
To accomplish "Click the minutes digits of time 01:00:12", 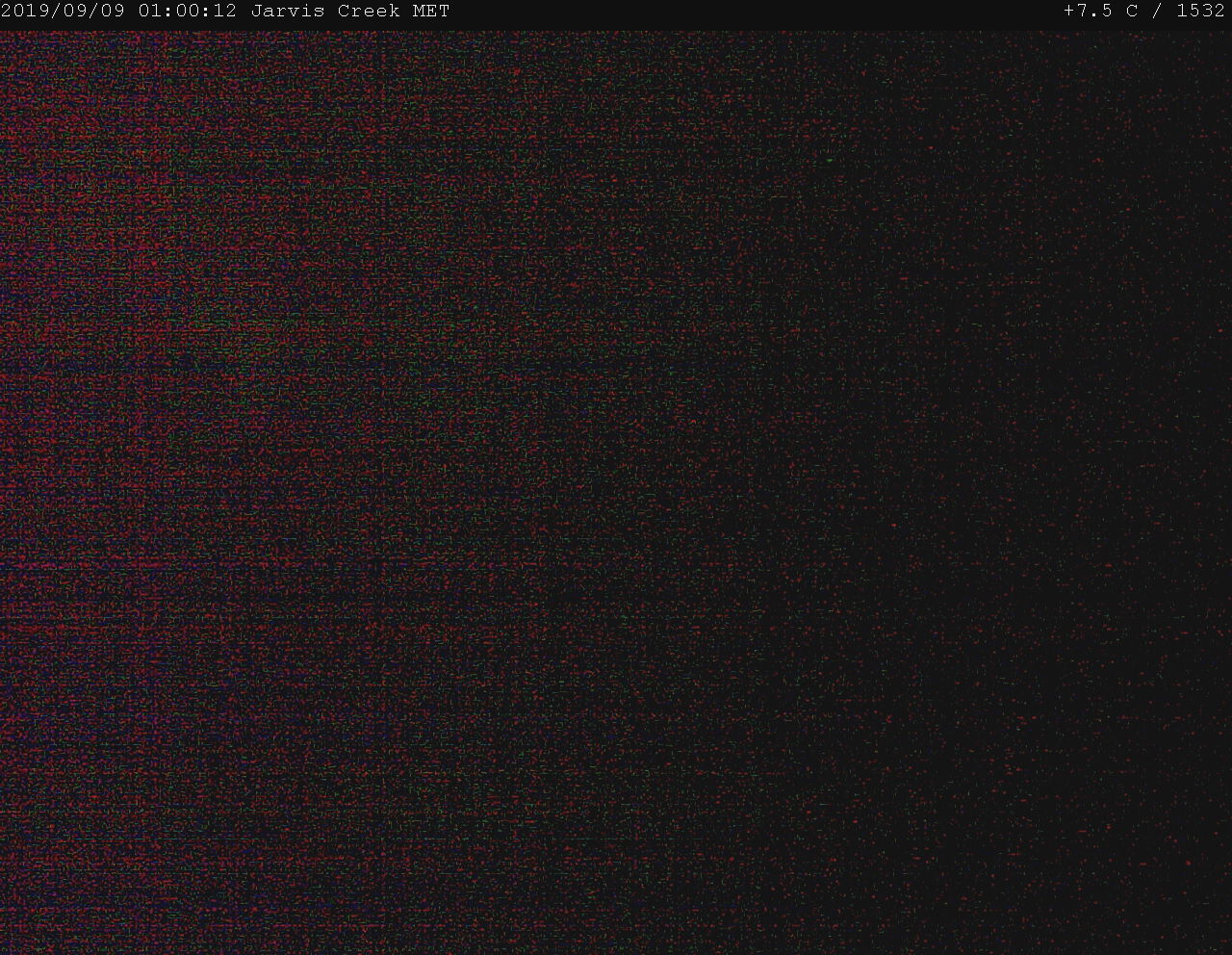I will (x=188, y=12).
